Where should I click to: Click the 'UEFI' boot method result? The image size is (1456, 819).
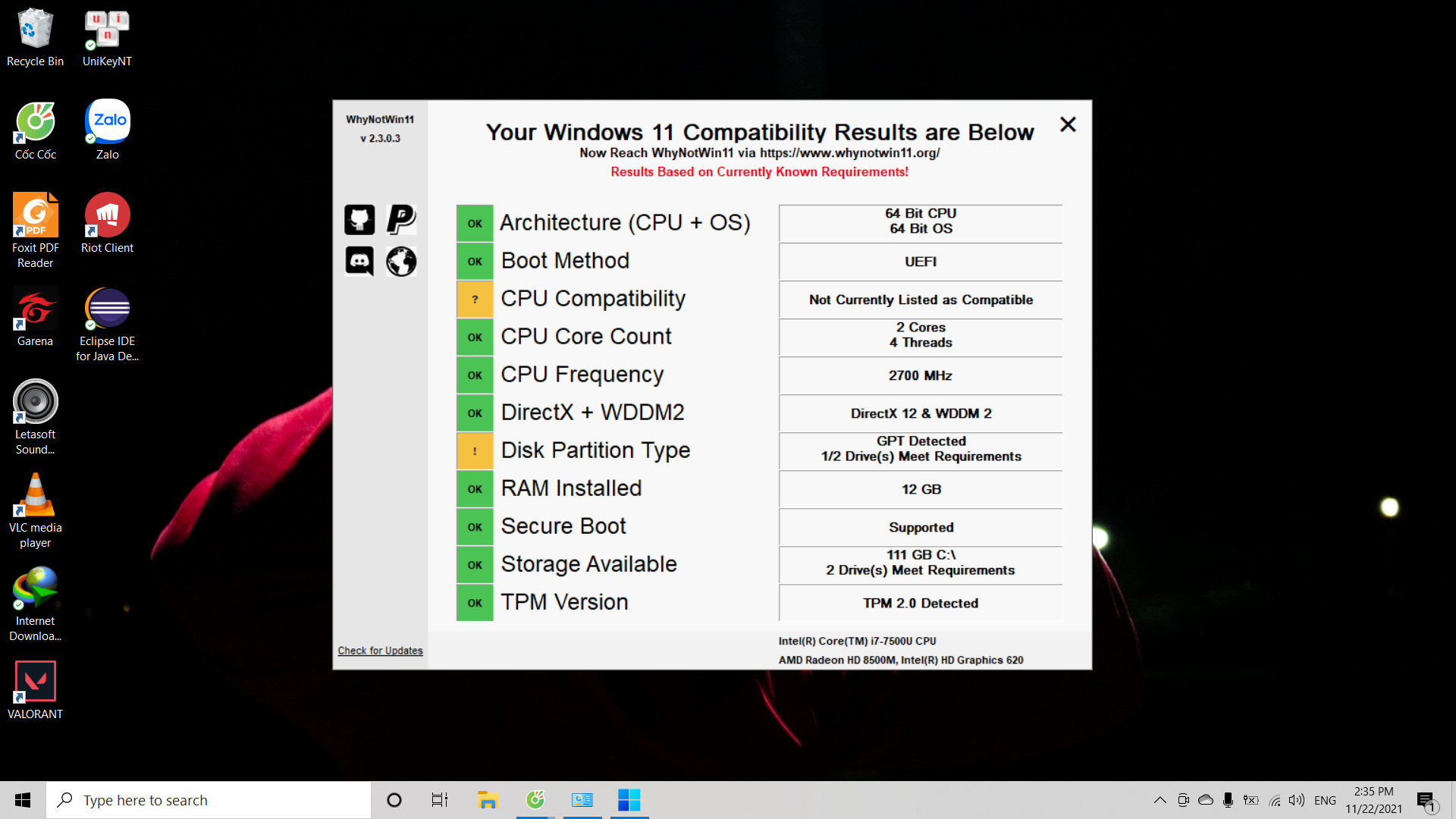click(x=921, y=262)
